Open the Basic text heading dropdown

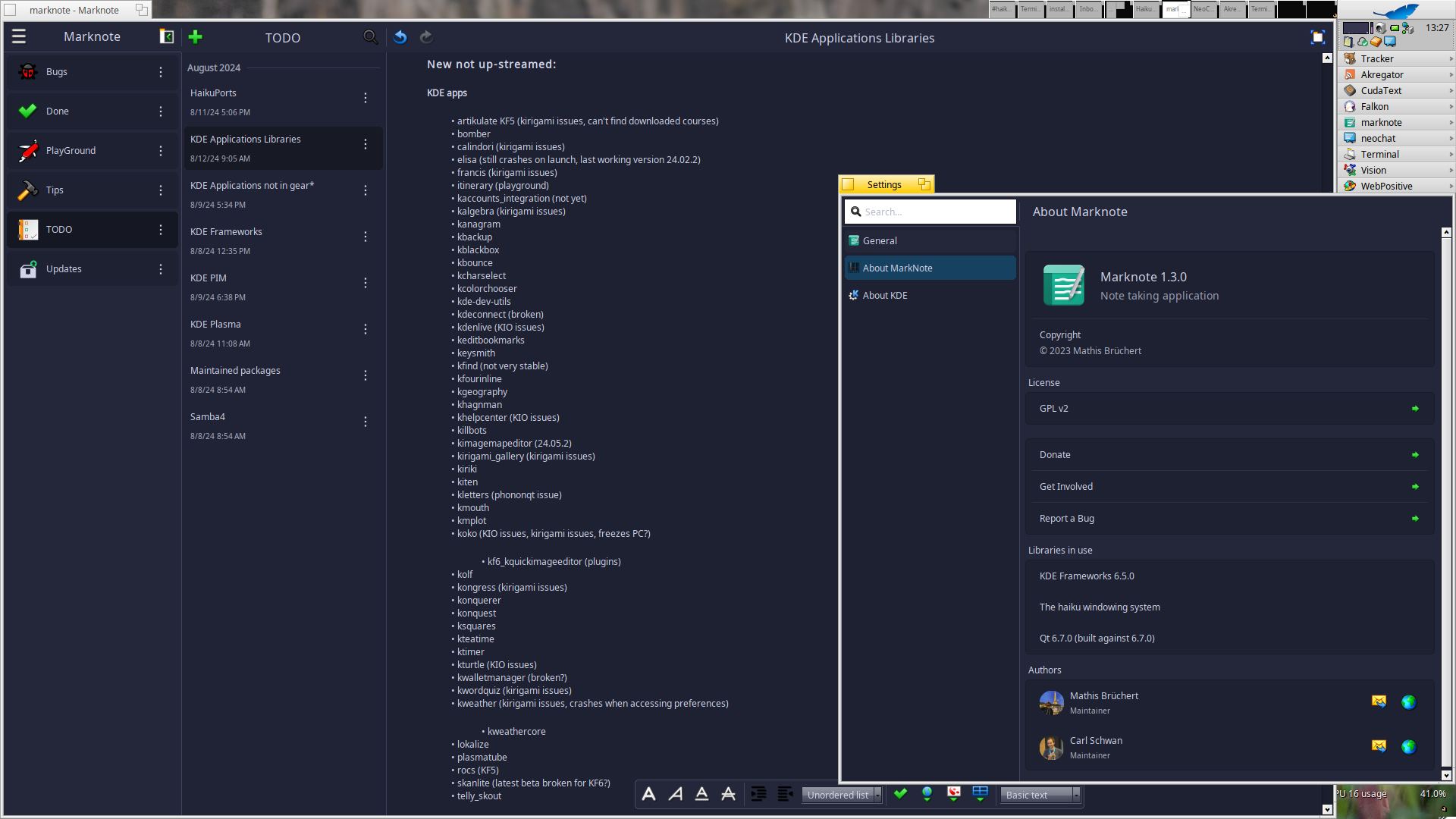(x=1040, y=795)
